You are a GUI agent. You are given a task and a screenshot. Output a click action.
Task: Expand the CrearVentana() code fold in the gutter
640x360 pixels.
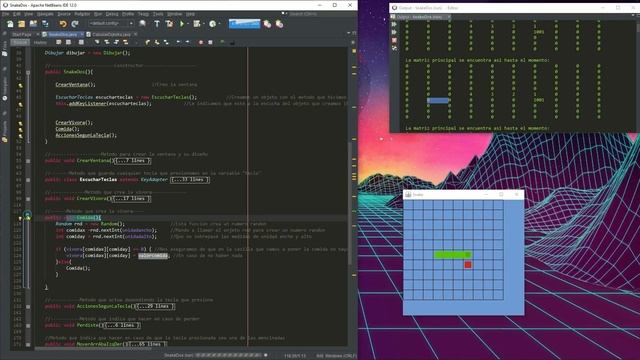click(28, 161)
